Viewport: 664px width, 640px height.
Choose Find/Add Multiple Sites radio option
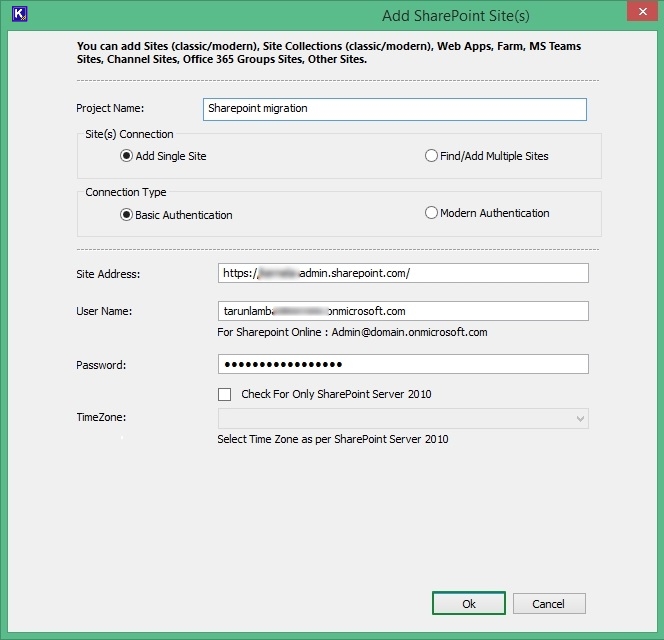pyautogui.click(x=487, y=156)
